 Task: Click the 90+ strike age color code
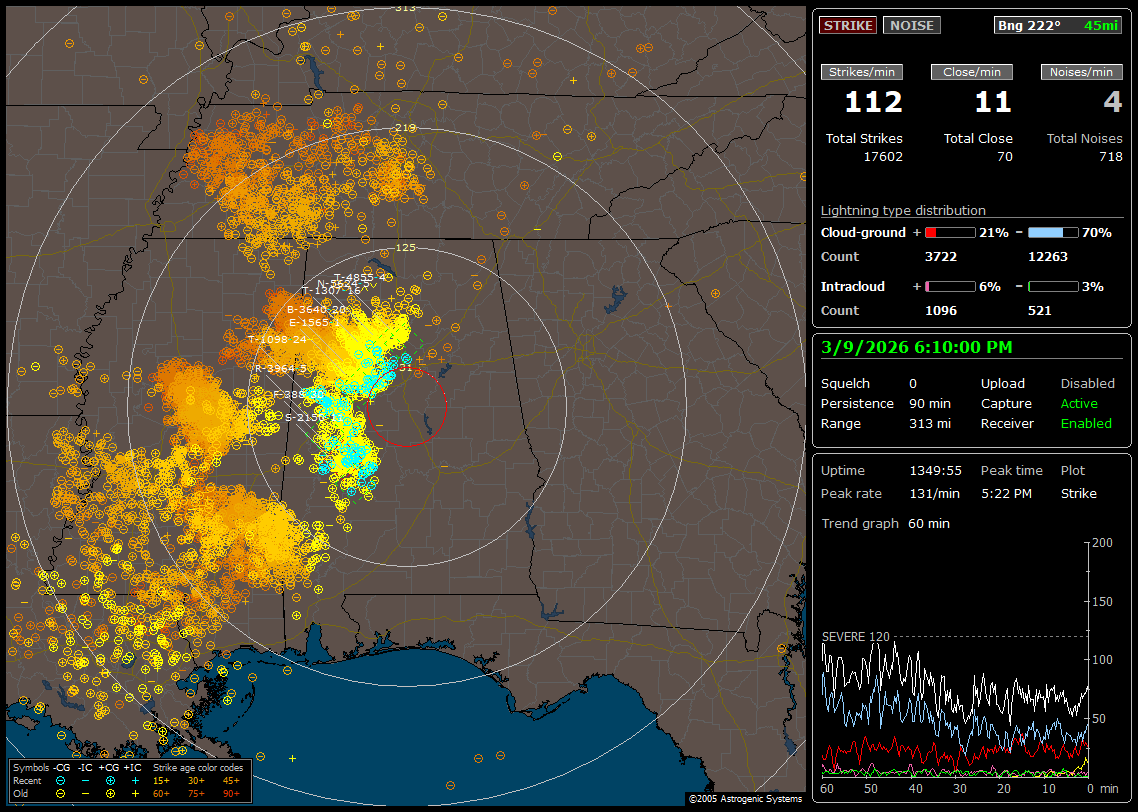231,792
